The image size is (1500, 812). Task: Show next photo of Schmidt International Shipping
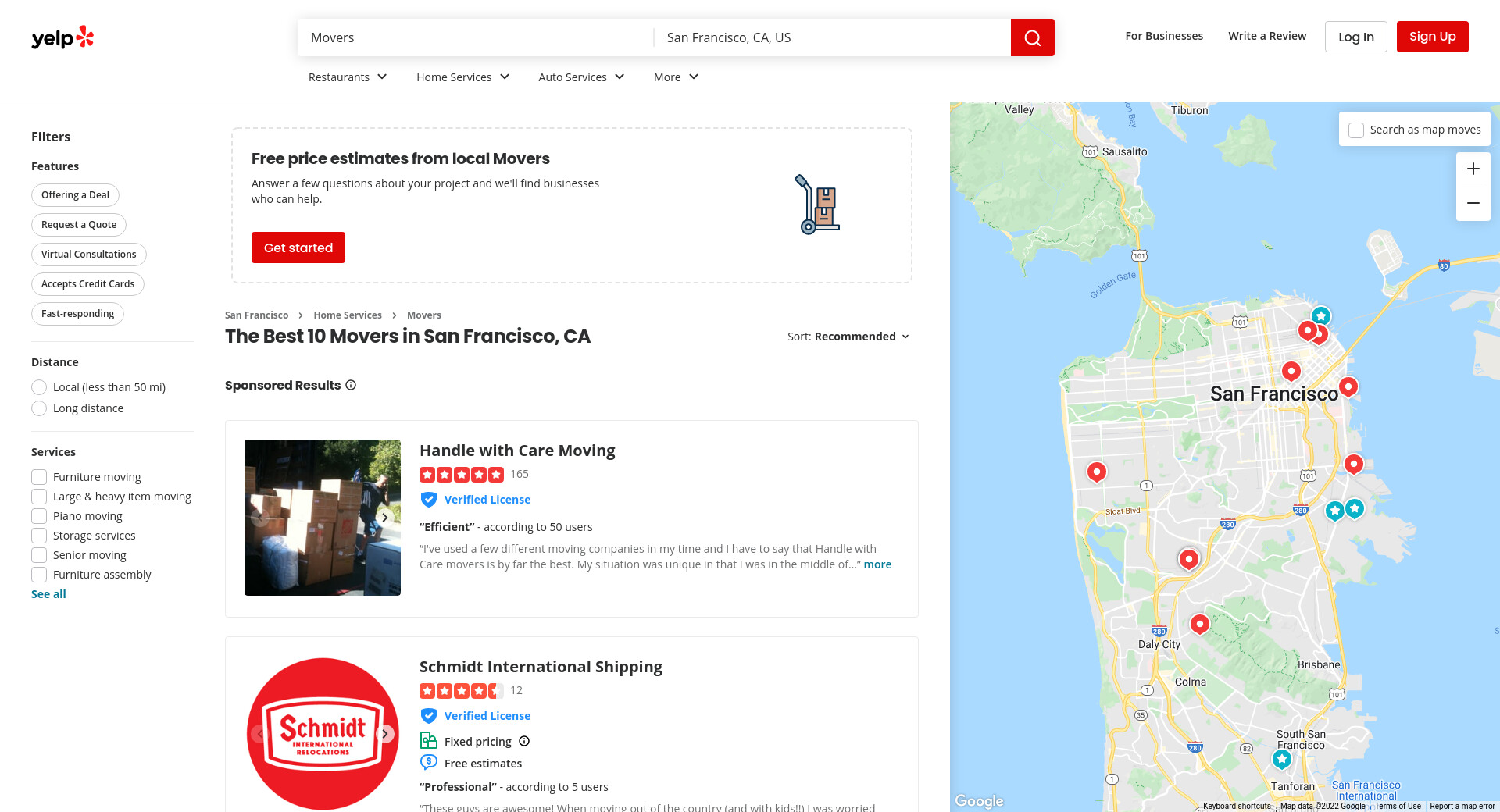(x=385, y=734)
